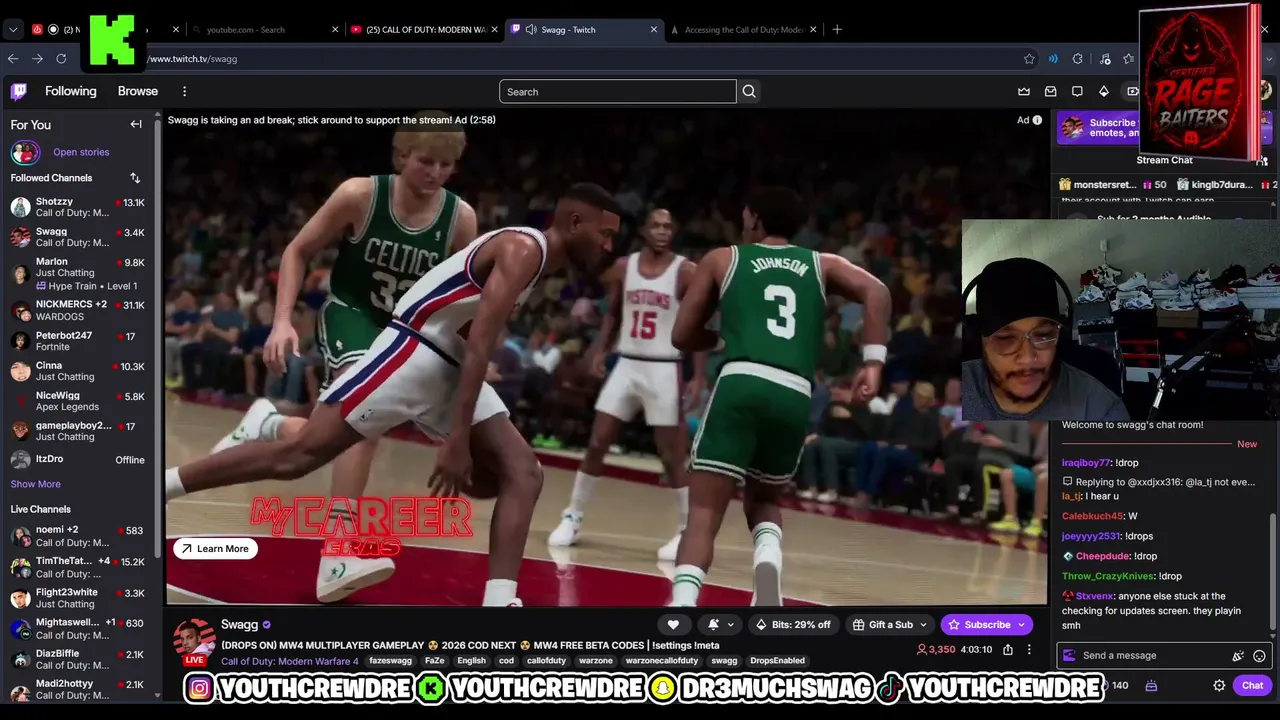Open stories in the sidebar
Image resolution: width=1280 pixels, height=720 pixels.
tap(81, 152)
